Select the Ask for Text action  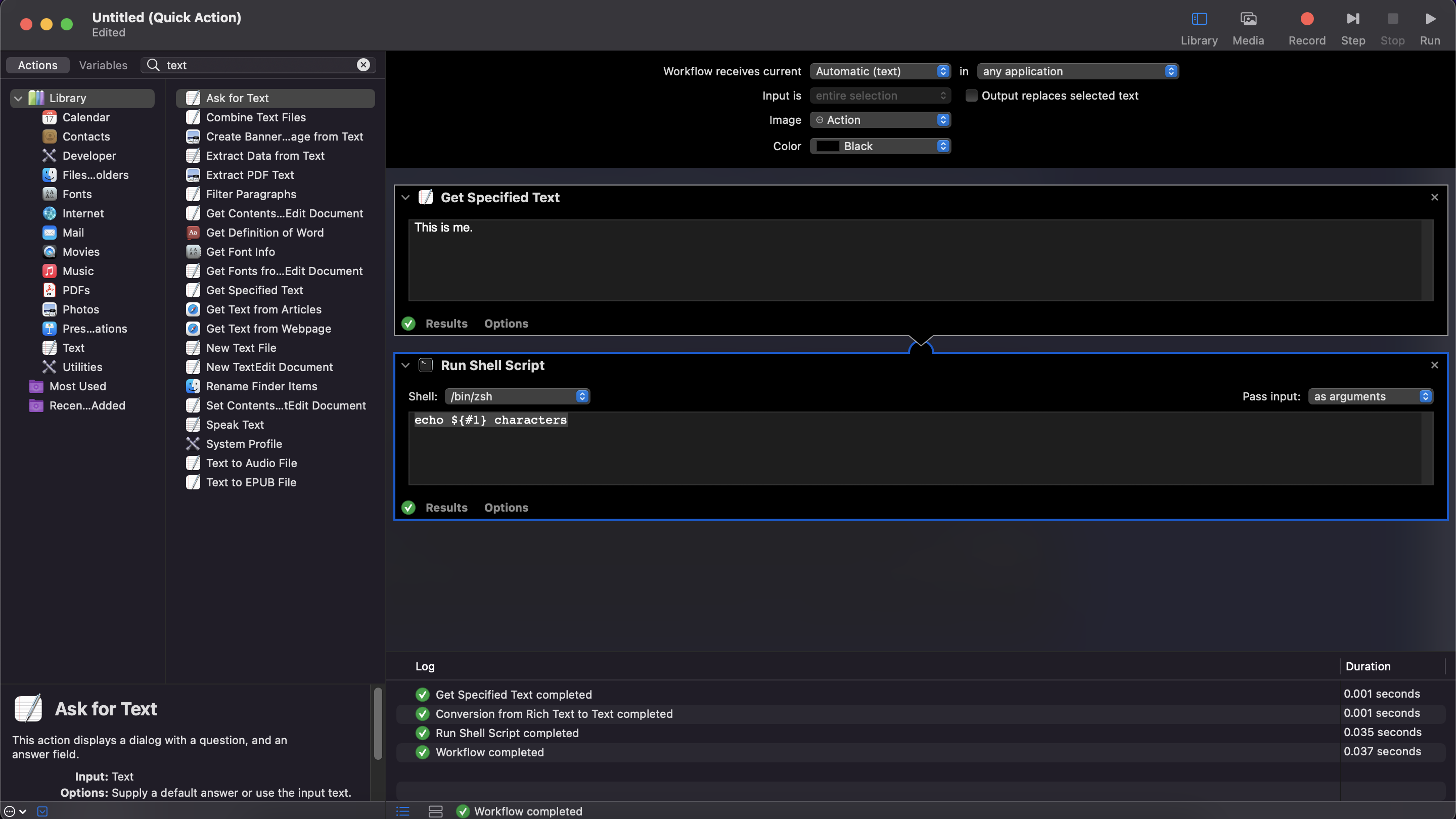[275, 99]
